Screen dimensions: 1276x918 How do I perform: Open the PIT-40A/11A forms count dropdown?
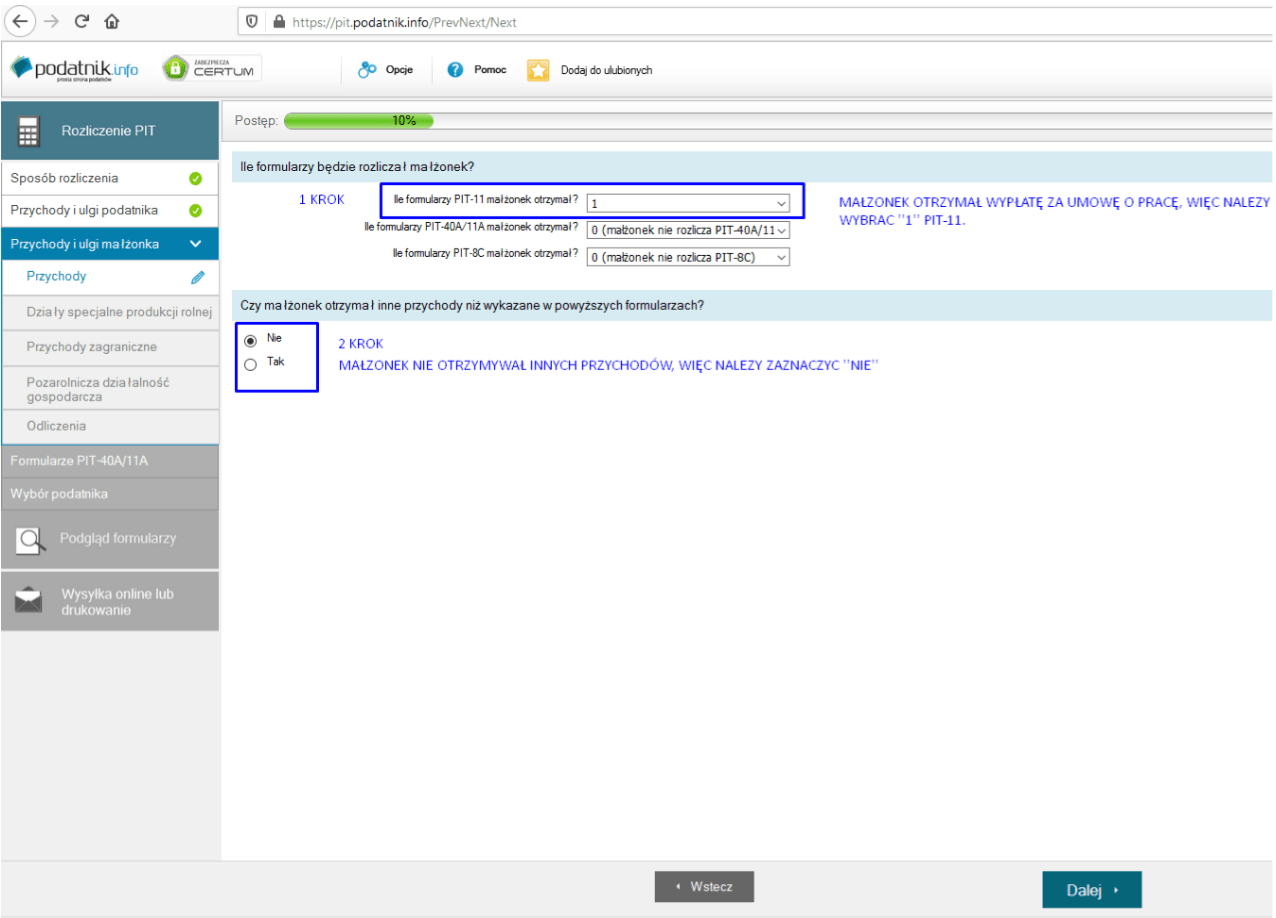(688, 230)
